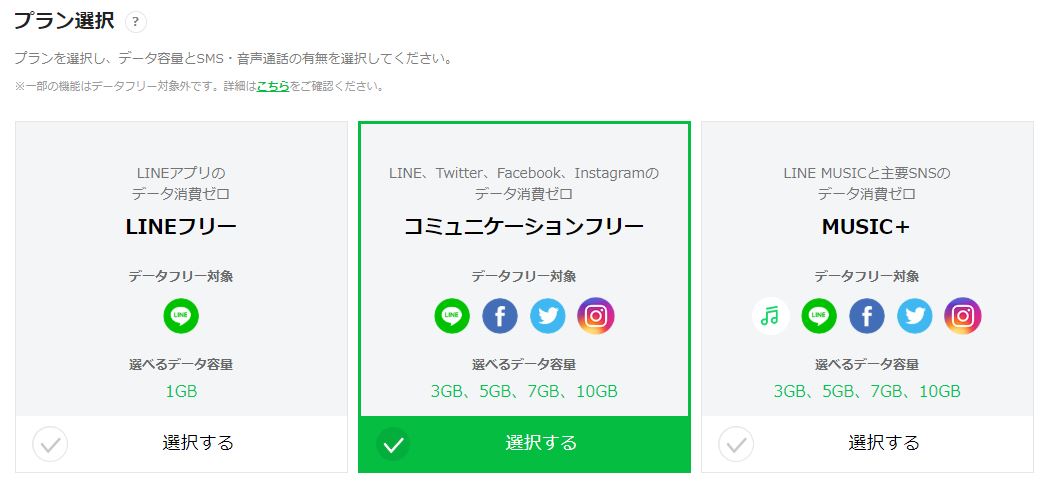Click the LINE MUSIC note icon in MUSIC+ plan
Viewport: 1054px width, 484px height.
(771, 316)
